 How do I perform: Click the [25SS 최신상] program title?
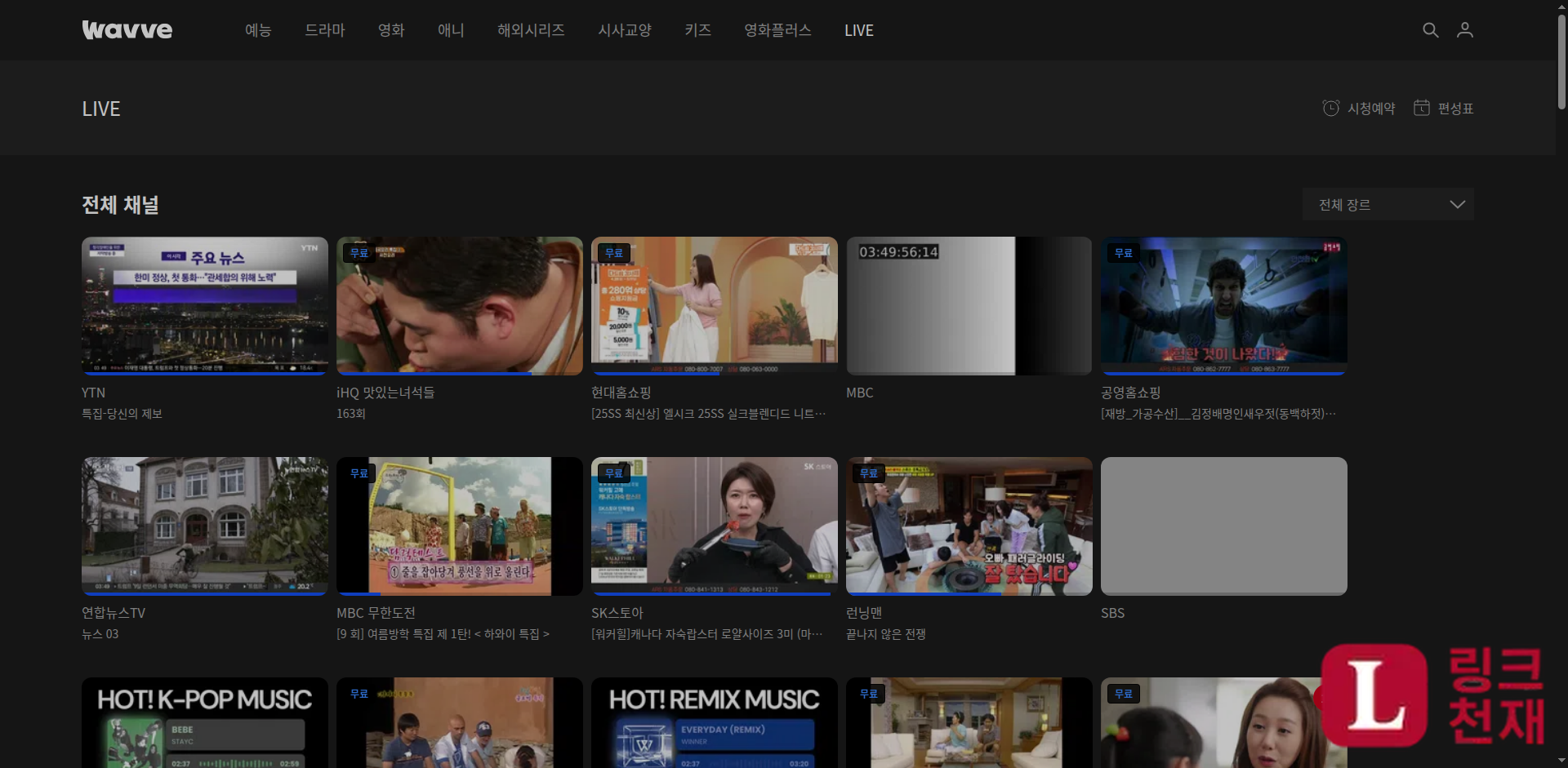(708, 414)
